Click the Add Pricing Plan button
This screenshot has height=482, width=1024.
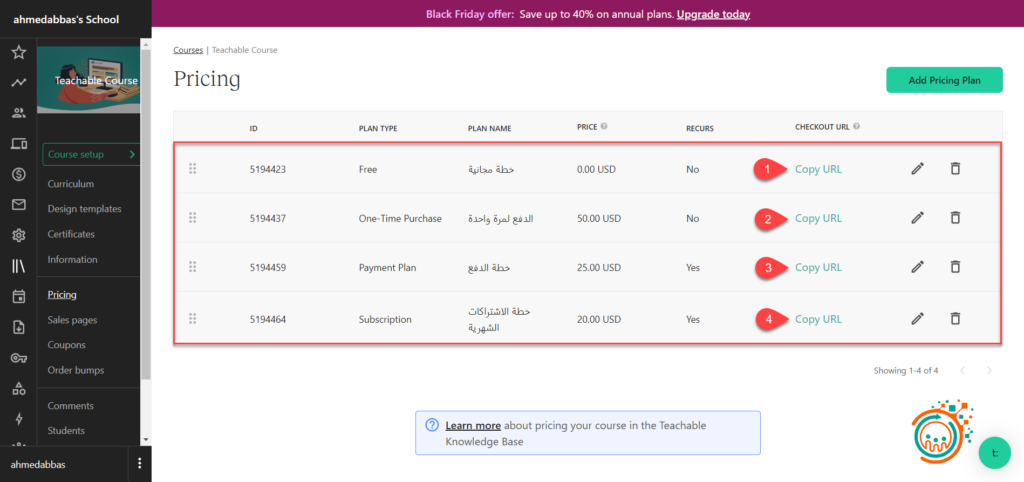[944, 80]
